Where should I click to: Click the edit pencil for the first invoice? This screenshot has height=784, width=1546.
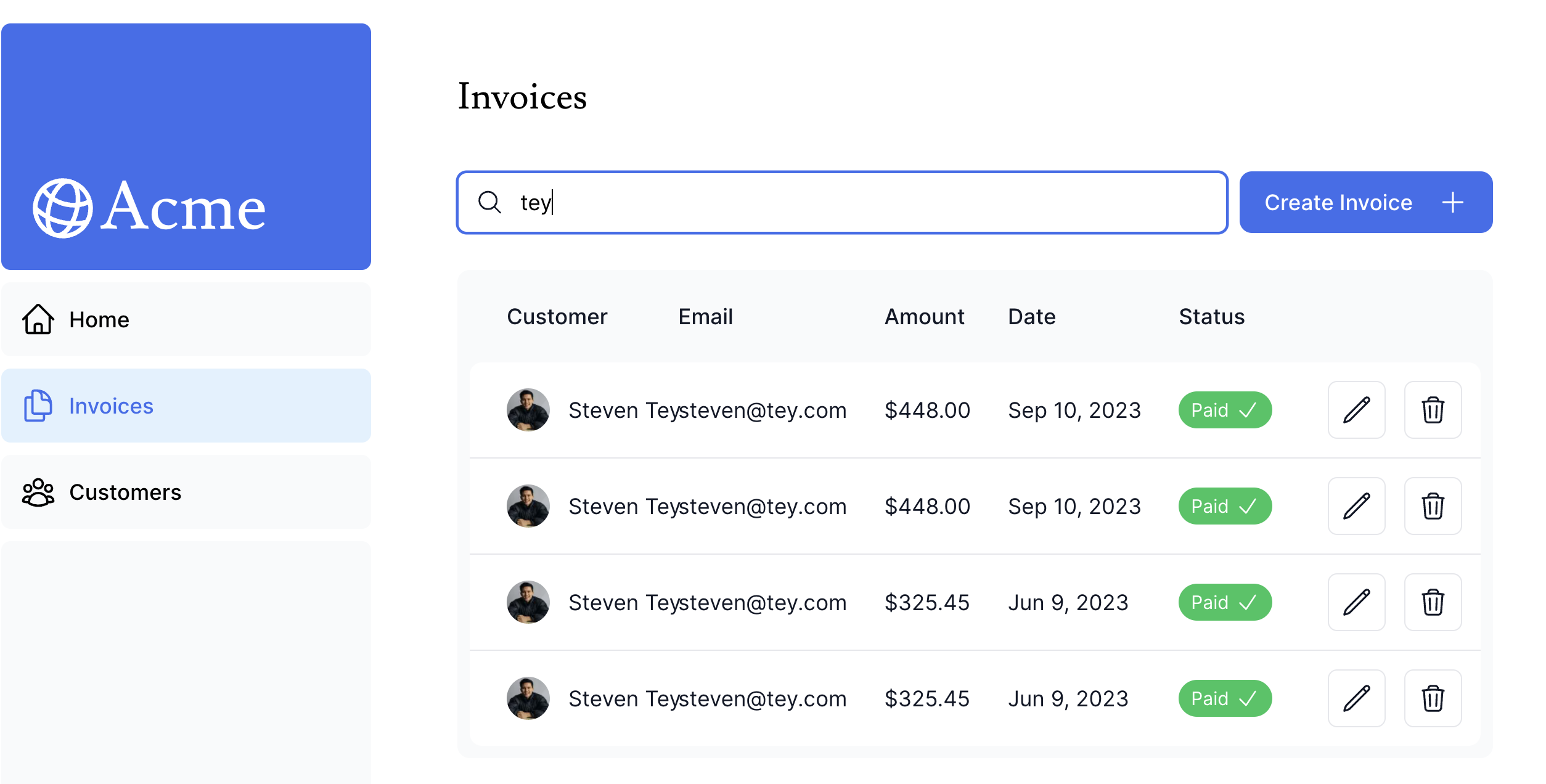pos(1356,410)
